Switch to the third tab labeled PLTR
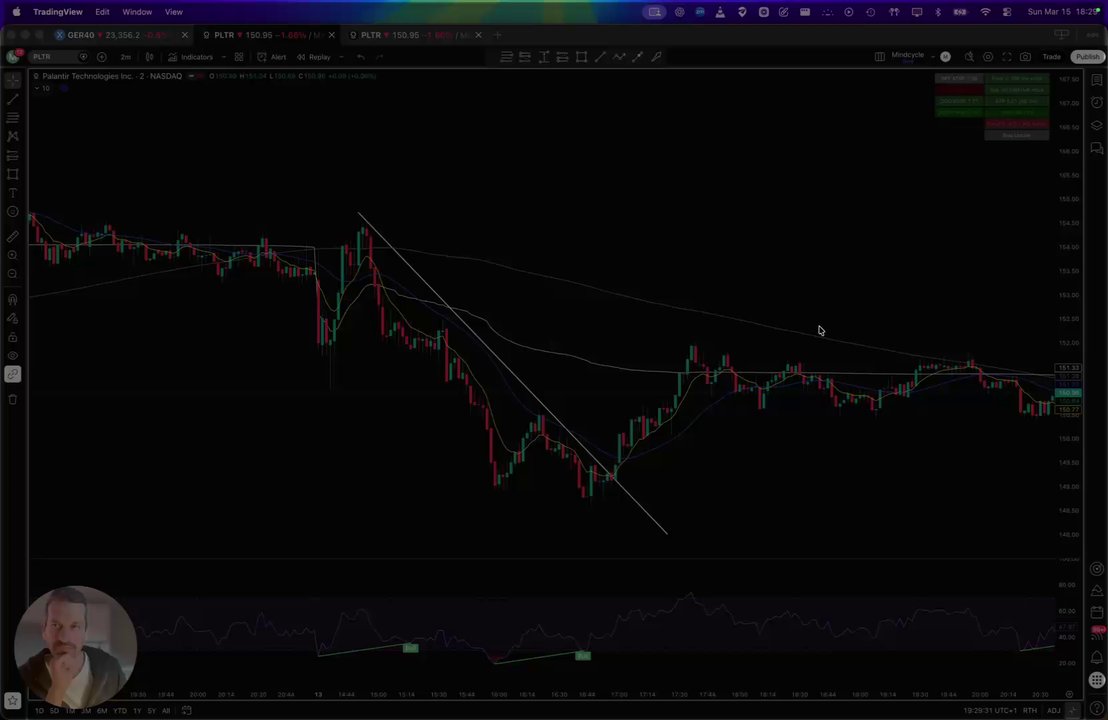The image size is (1108, 720). point(416,35)
